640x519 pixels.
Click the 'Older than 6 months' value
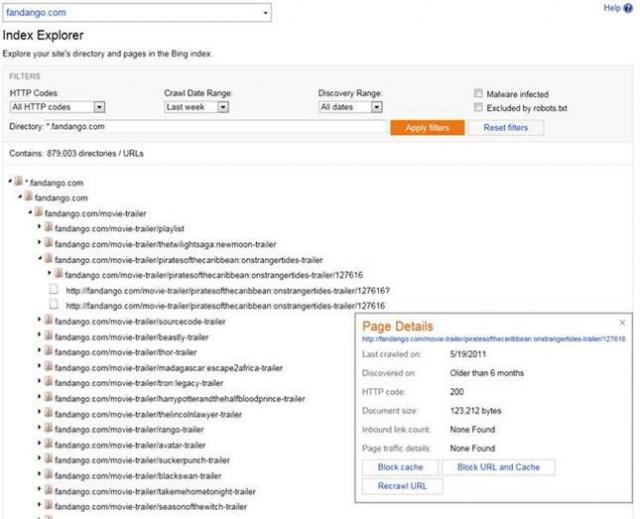pos(487,373)
